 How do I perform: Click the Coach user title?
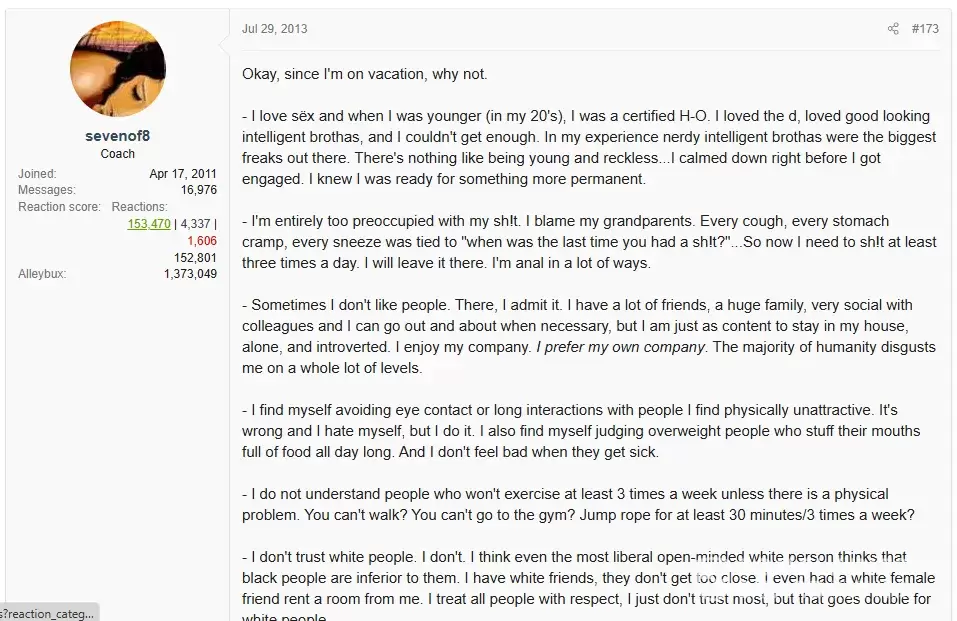click(118, 154)
